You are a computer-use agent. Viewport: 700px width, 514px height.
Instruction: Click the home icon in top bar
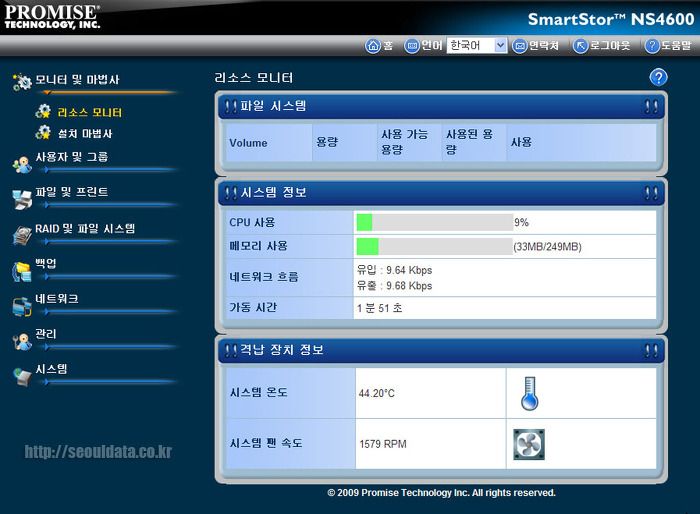click(x=373, y=46)
